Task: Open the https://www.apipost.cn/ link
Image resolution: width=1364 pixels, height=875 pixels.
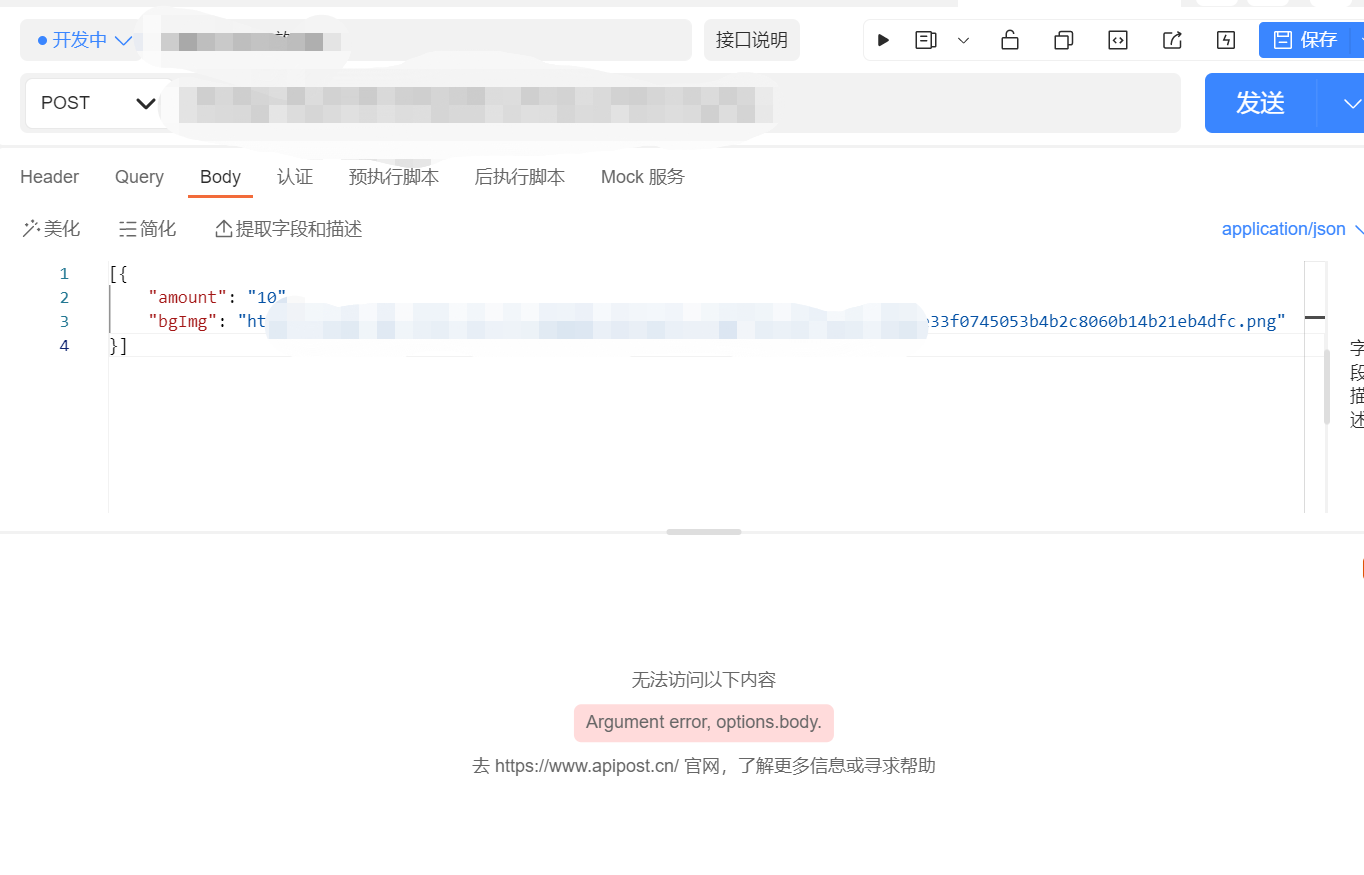Action: coord(587,766)
